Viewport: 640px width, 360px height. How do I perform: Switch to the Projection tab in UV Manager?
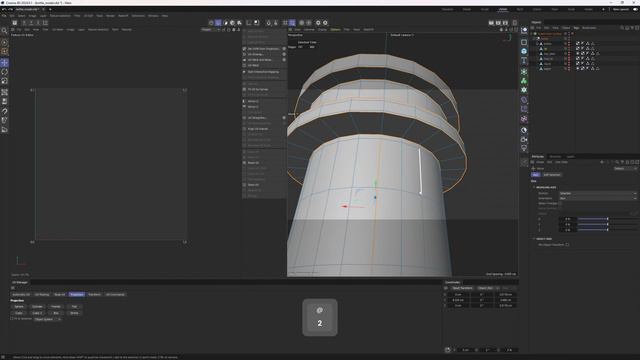click(77, 294)
